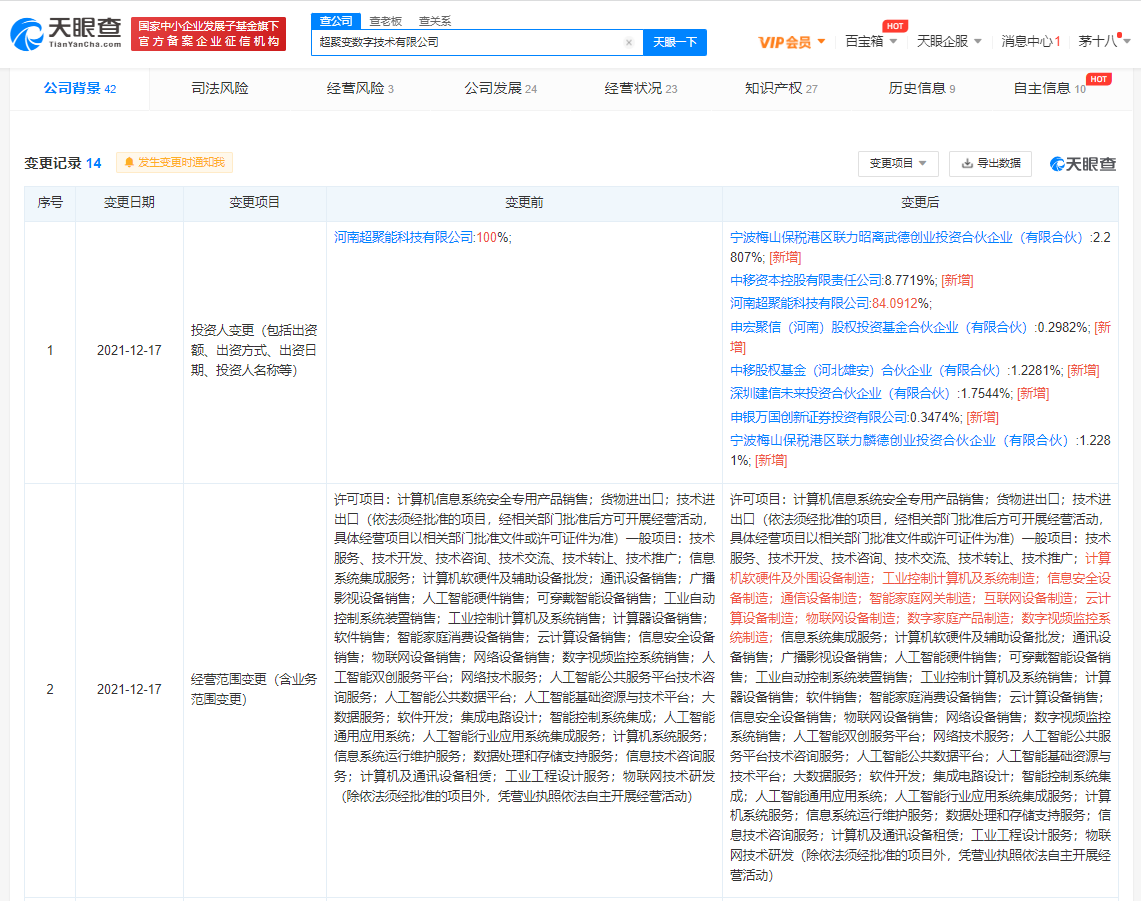Viewport: 1141px width, 901px height.
Task: Click the 天眼查 watermark logo above the table
Action: (1083, 164)
